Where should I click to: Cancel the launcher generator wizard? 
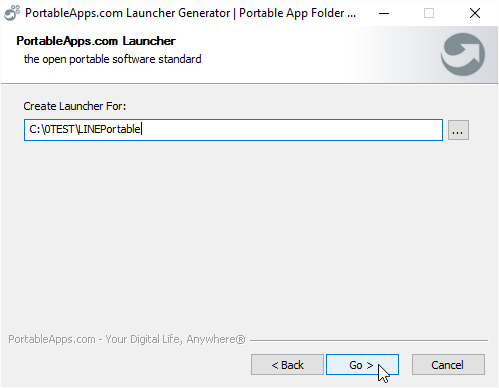[448, 365]
